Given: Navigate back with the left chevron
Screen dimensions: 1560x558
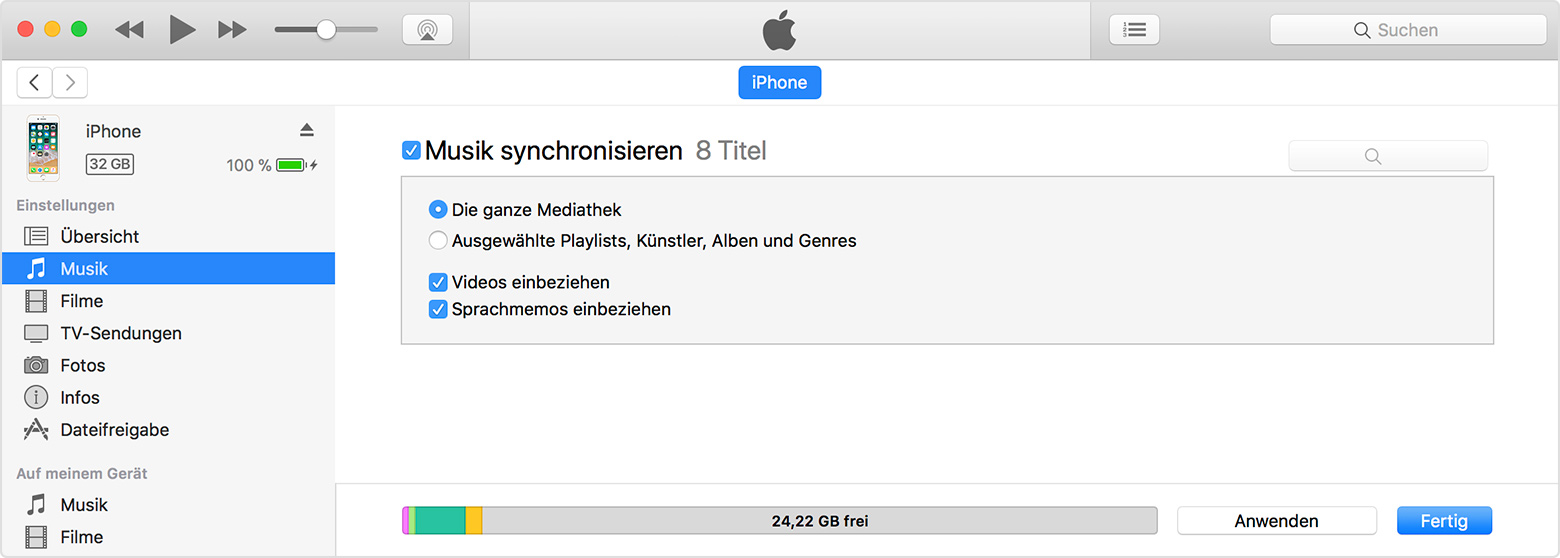Looking at the screenshot, I should (35, 83).
